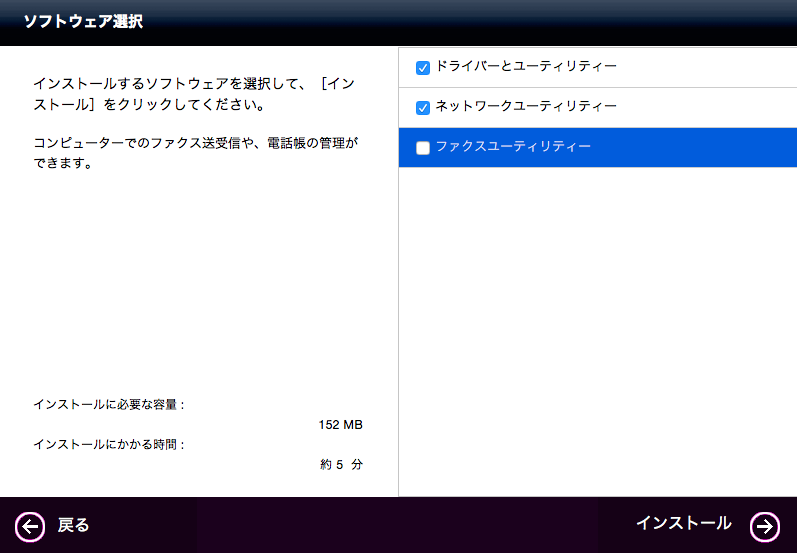Image resolution: width=797 pixels, height=553 pixels.
Task: Enable the ファクスユーティリティー checkbox
Action: point(423,148)
